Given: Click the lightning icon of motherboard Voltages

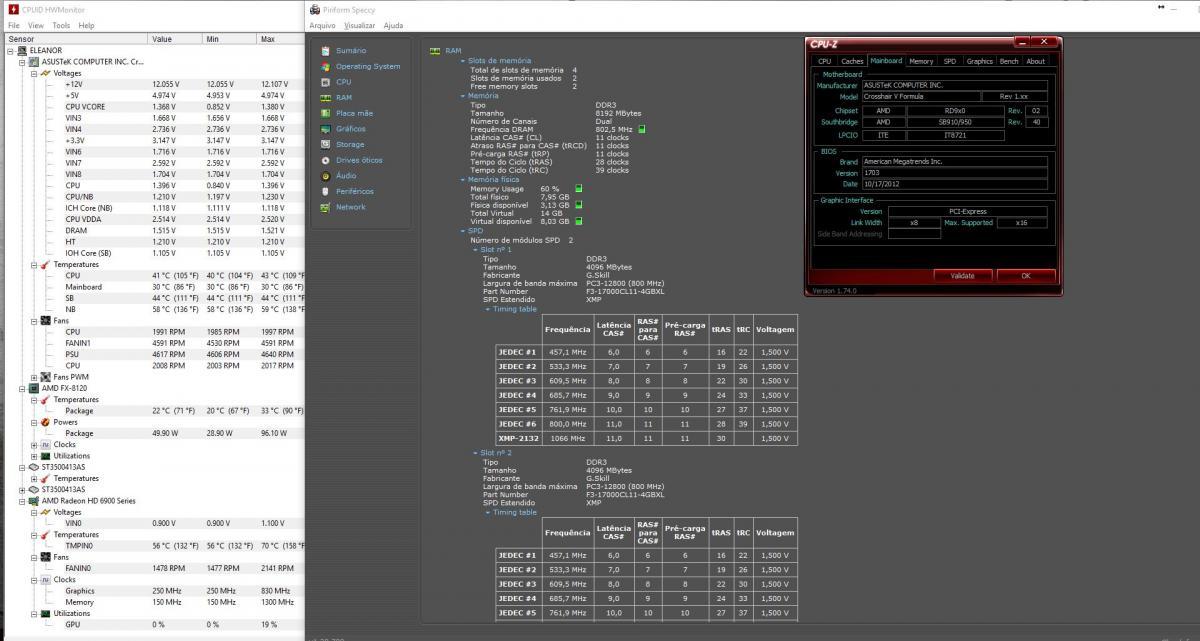Looking at the screenshot, I should [45, 73].
